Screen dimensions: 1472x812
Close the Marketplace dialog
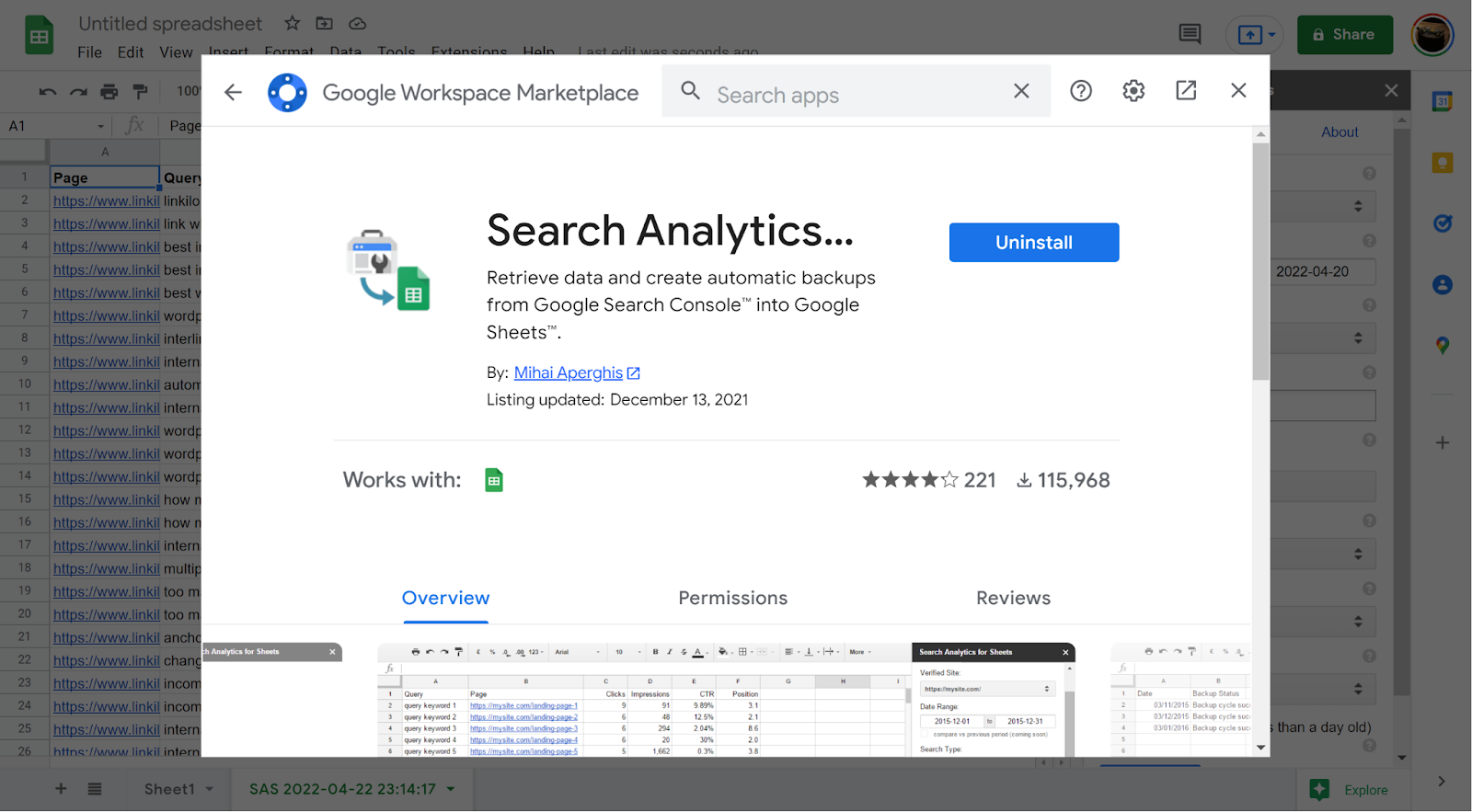coord(1238,90)
